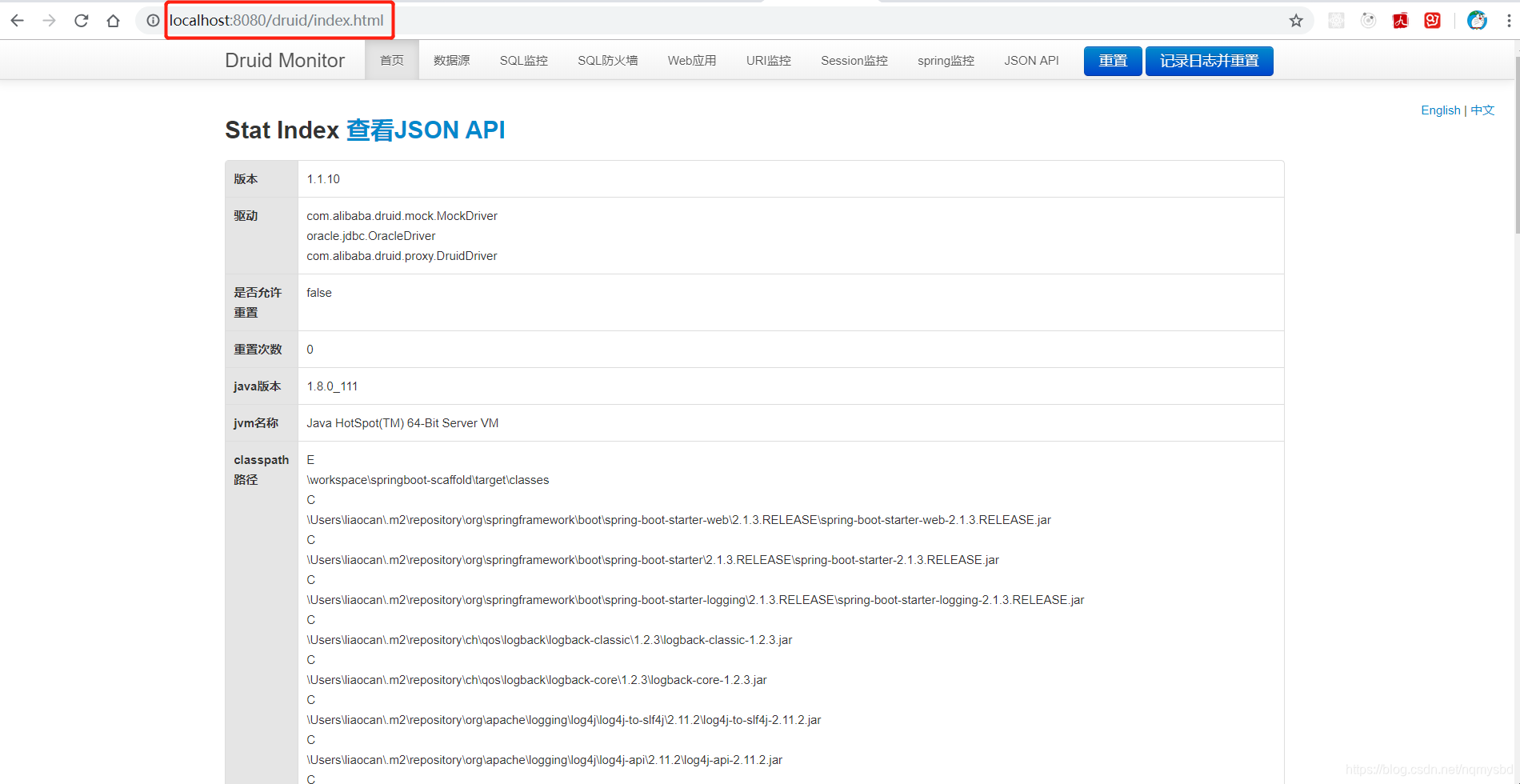Open the SQL监控 tab

524,61
